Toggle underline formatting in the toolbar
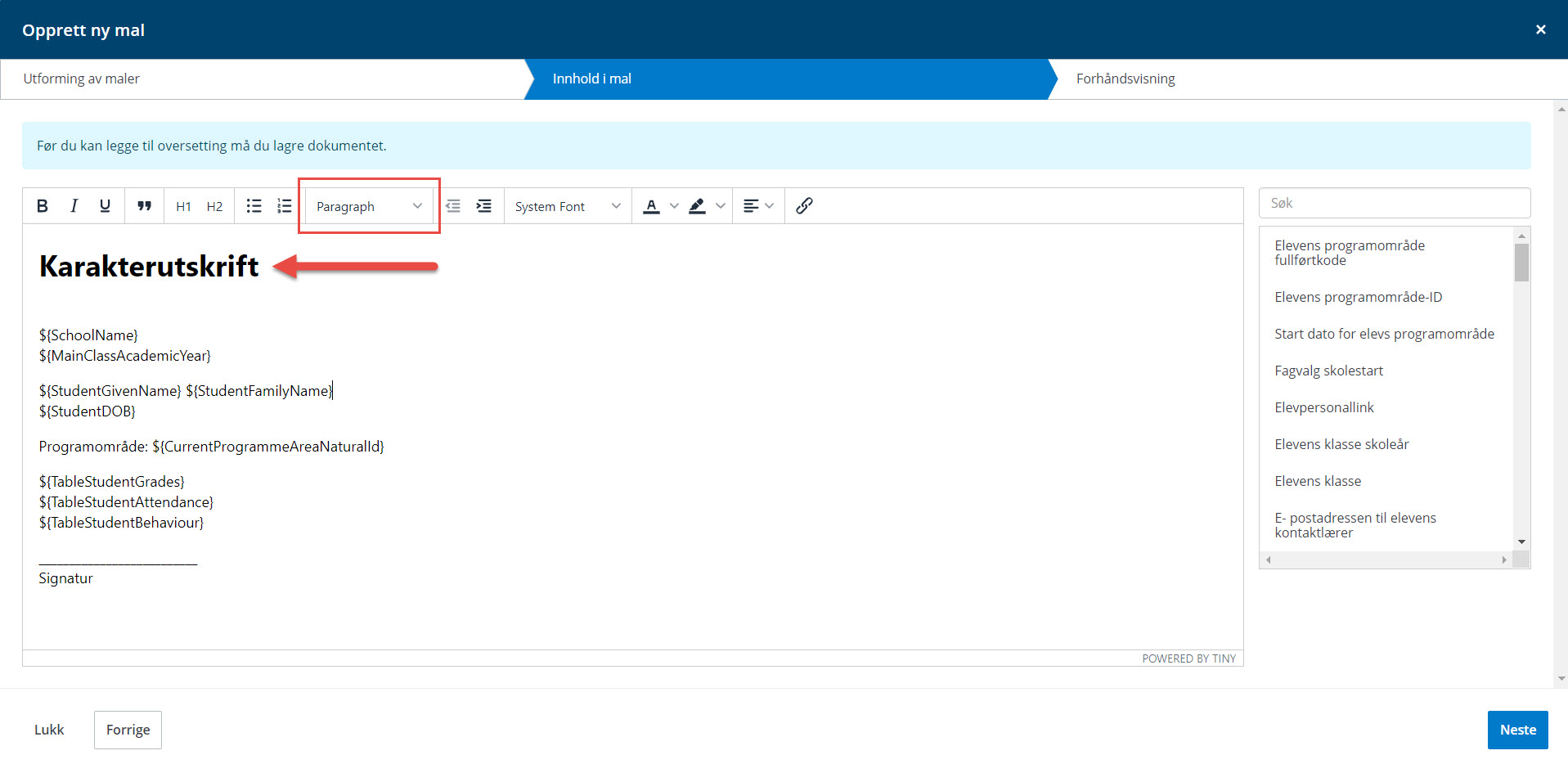Image resolution: width=1568 pixels, height=764 pixels. [105, 206]
